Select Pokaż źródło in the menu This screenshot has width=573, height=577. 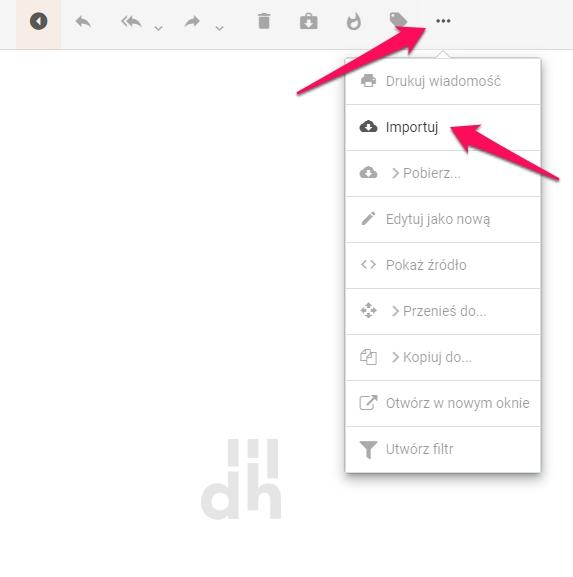(x=443, y=265)
